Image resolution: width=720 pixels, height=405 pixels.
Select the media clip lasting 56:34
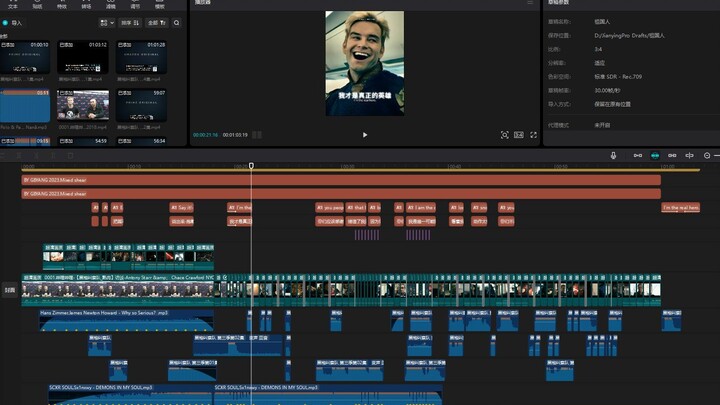coord(141,141)
